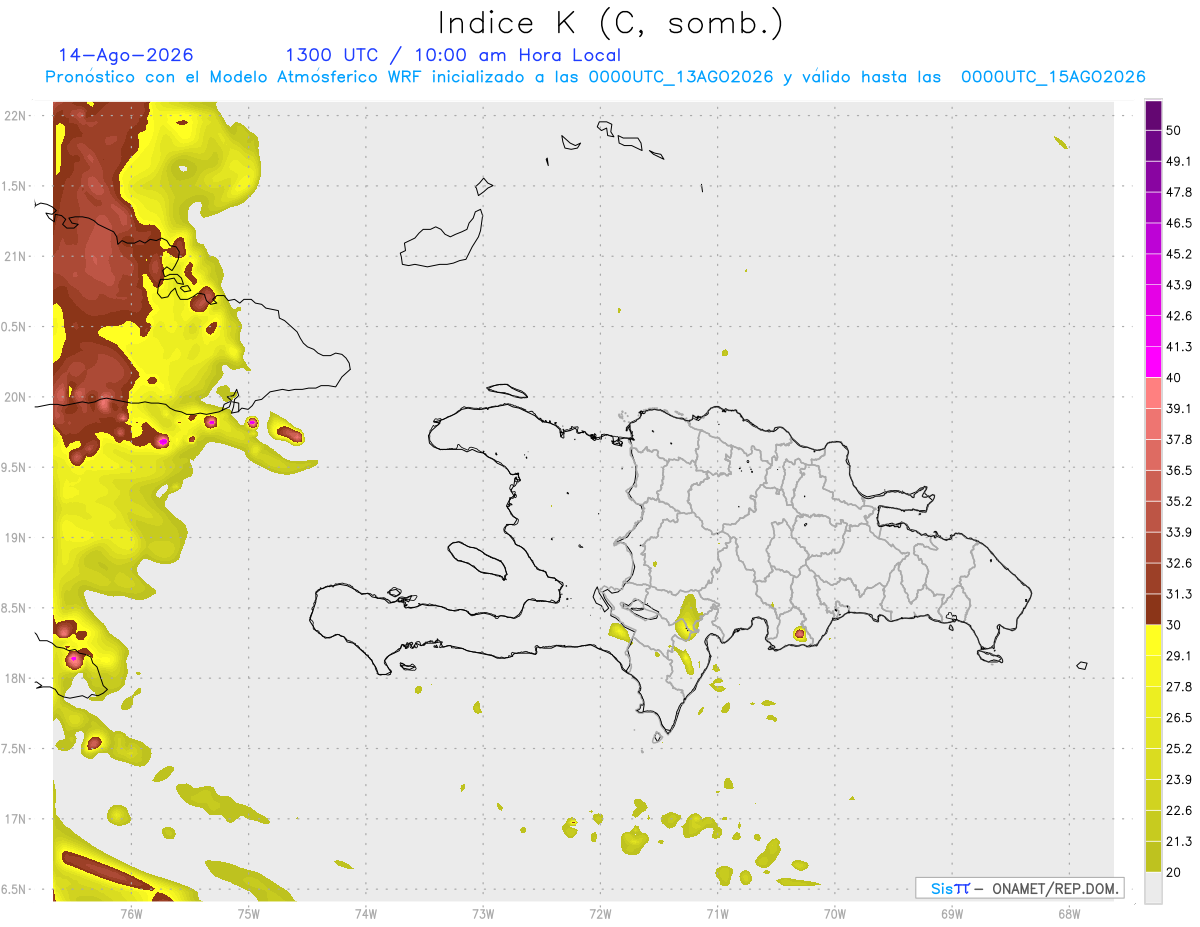Click the legend value "42.6"
The image size is (1200, 927).
1179,316
